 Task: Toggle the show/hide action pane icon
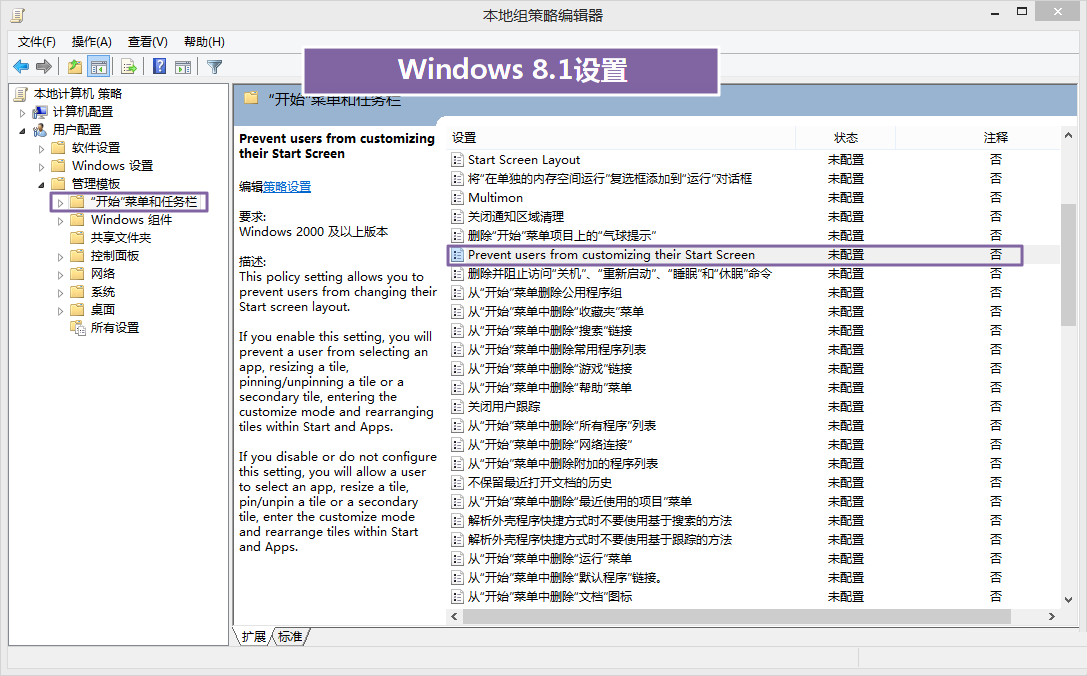[x=183, y=67]
